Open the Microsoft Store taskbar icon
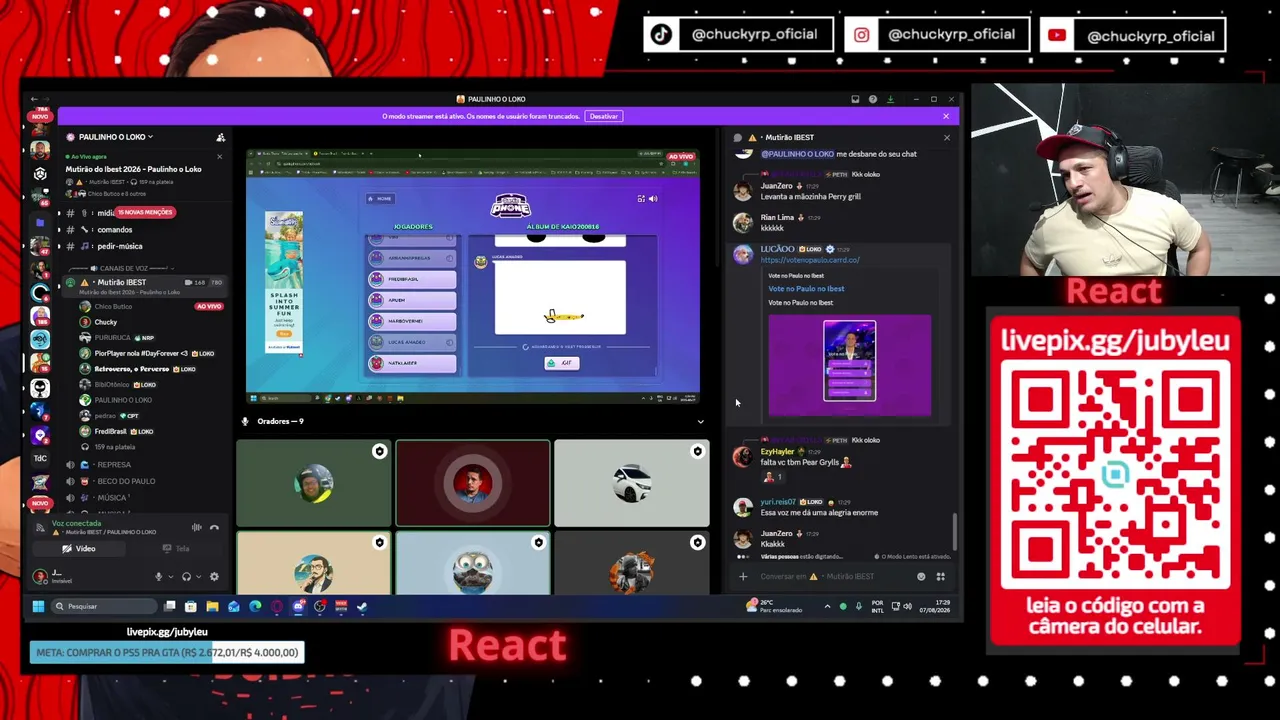Screen dimensions: 1280x720 (191, 606)
